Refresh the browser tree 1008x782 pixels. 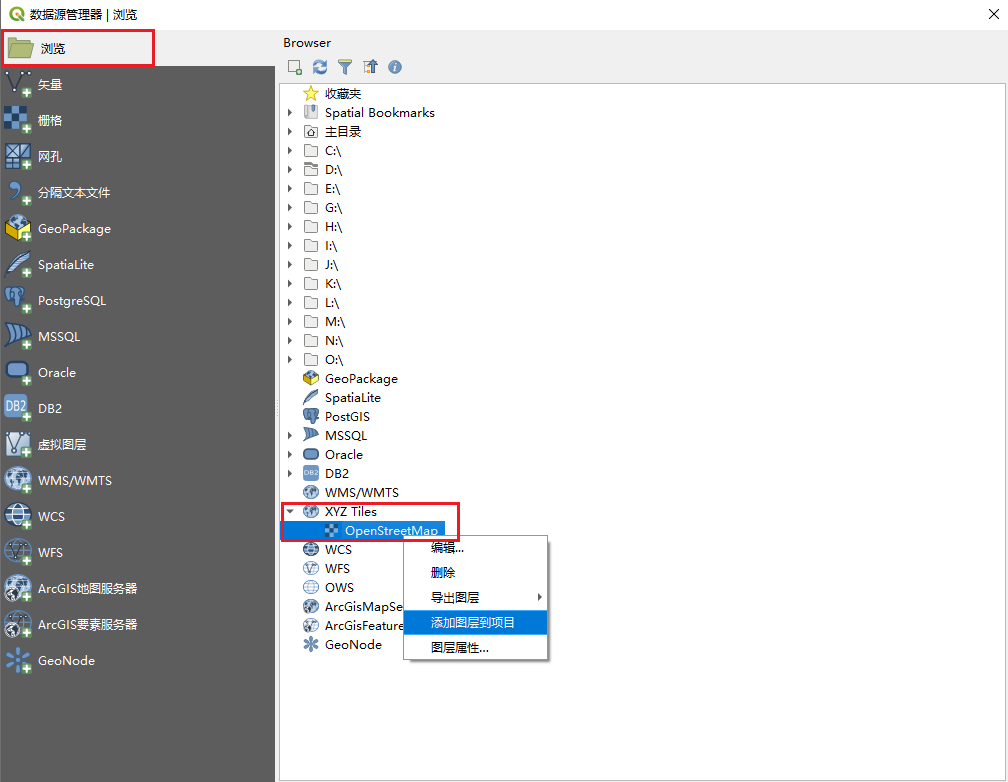click(x=320, y=67)
